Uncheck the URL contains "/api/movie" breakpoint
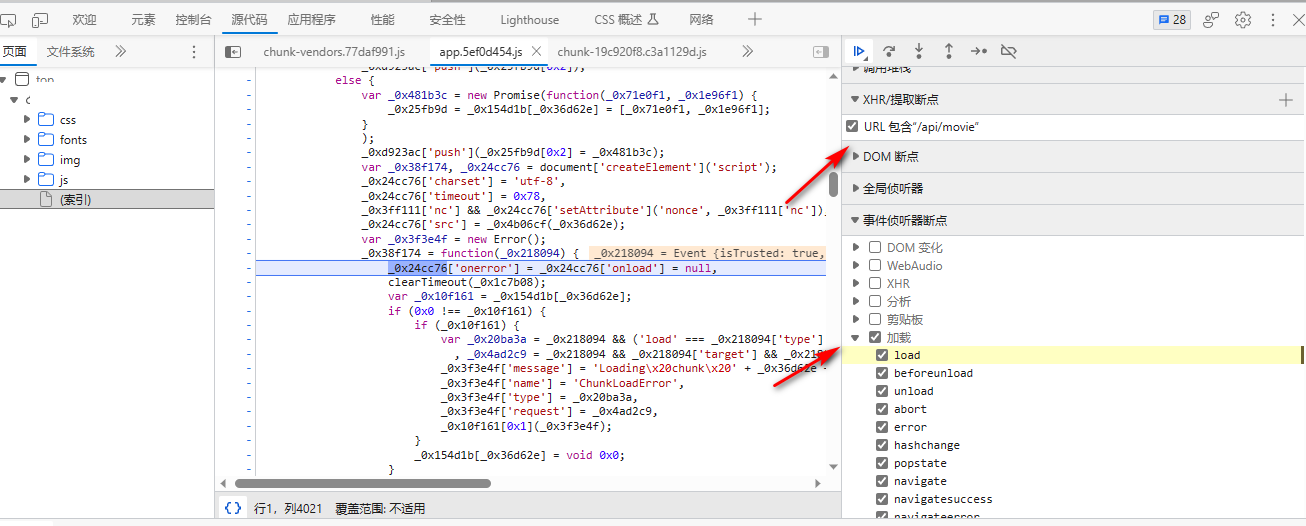1306x526 pixels. click(852, 126)
